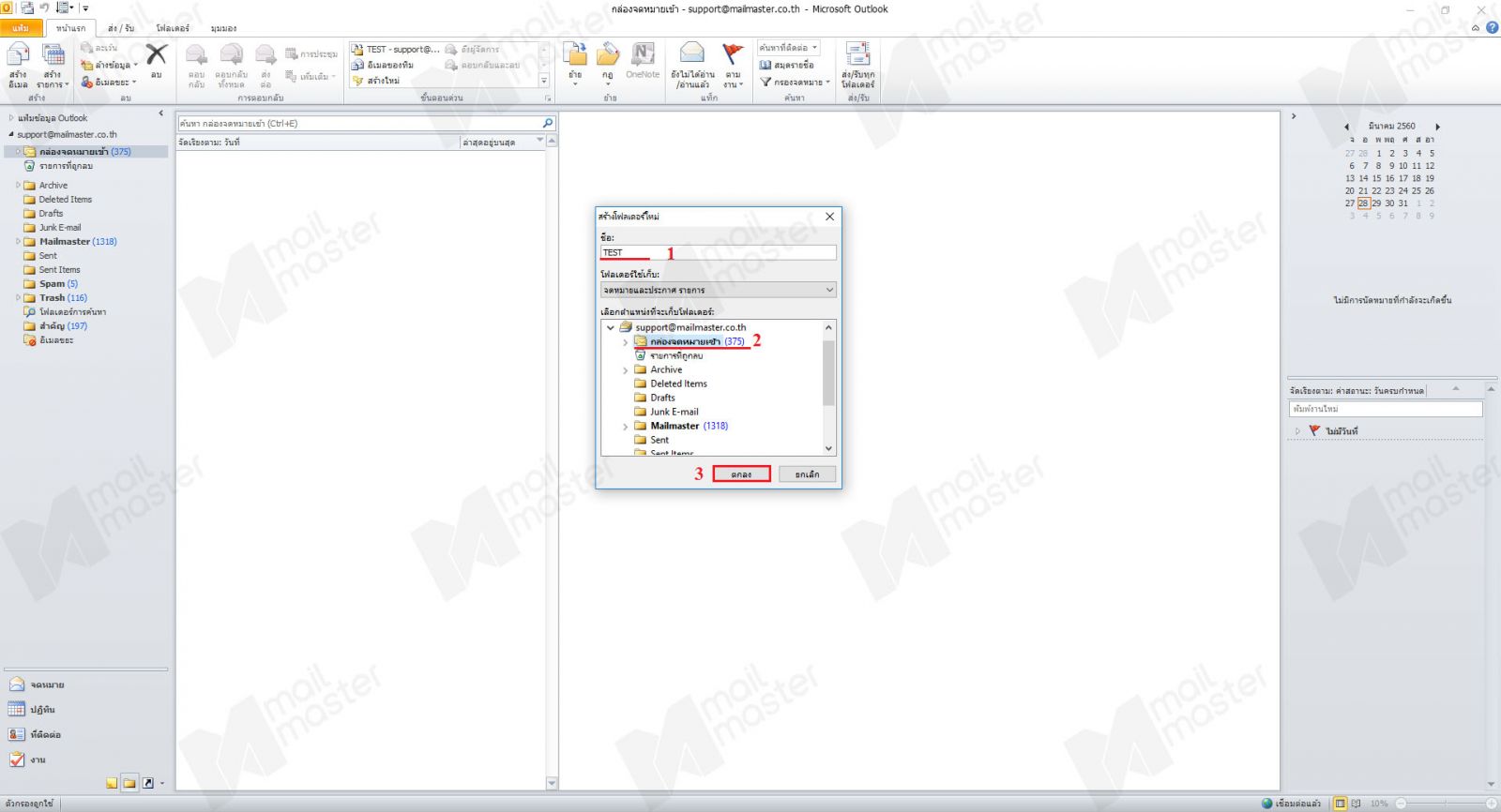The width and height of the screenshot is (1501, 812).
Task: Click the Rules (กฎ) icon
Action: pyautogui.click(x=608, y=54)
